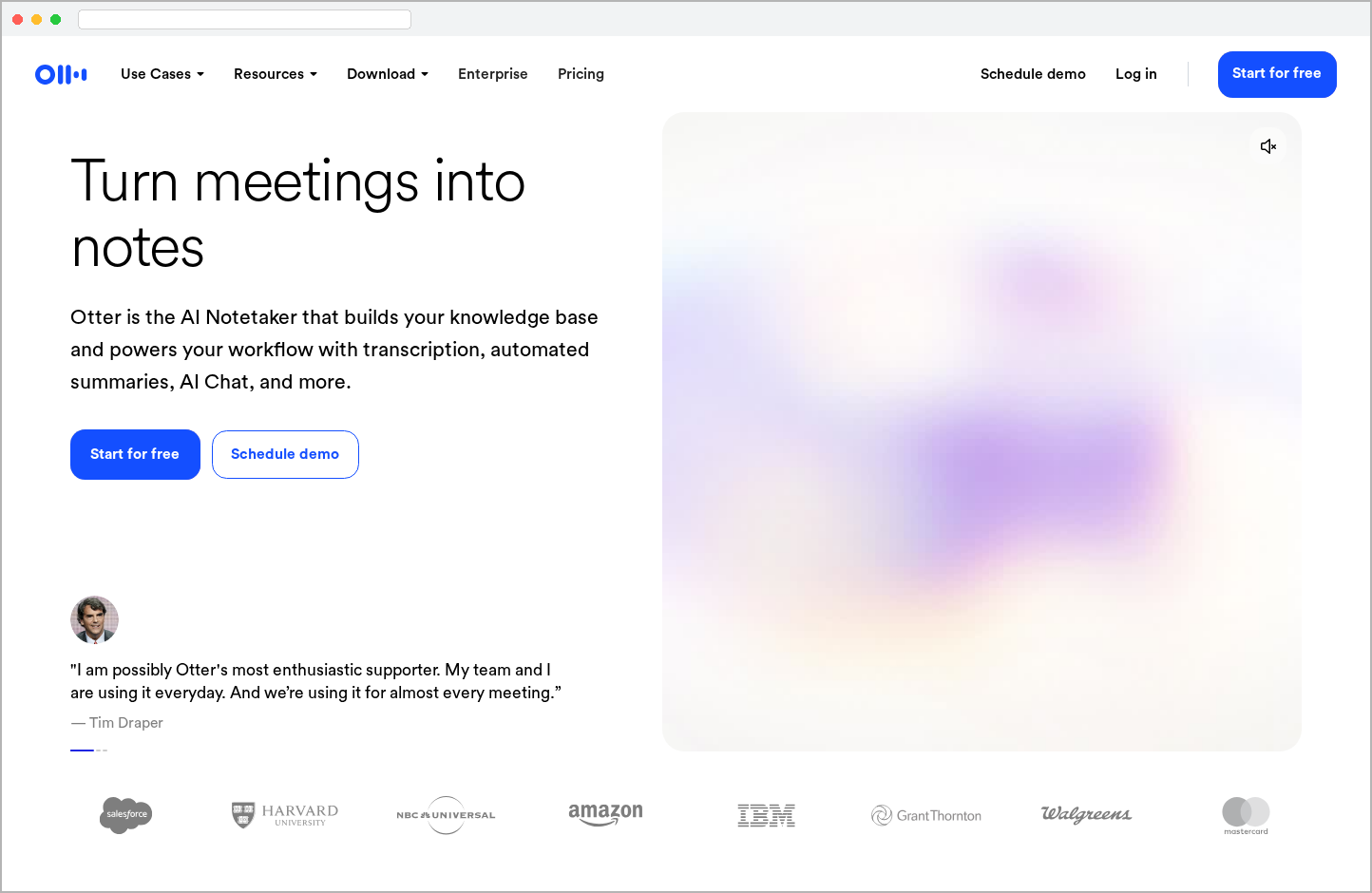
Task: Click the Mastercard logo
Action: click(x=1246, y=814)
